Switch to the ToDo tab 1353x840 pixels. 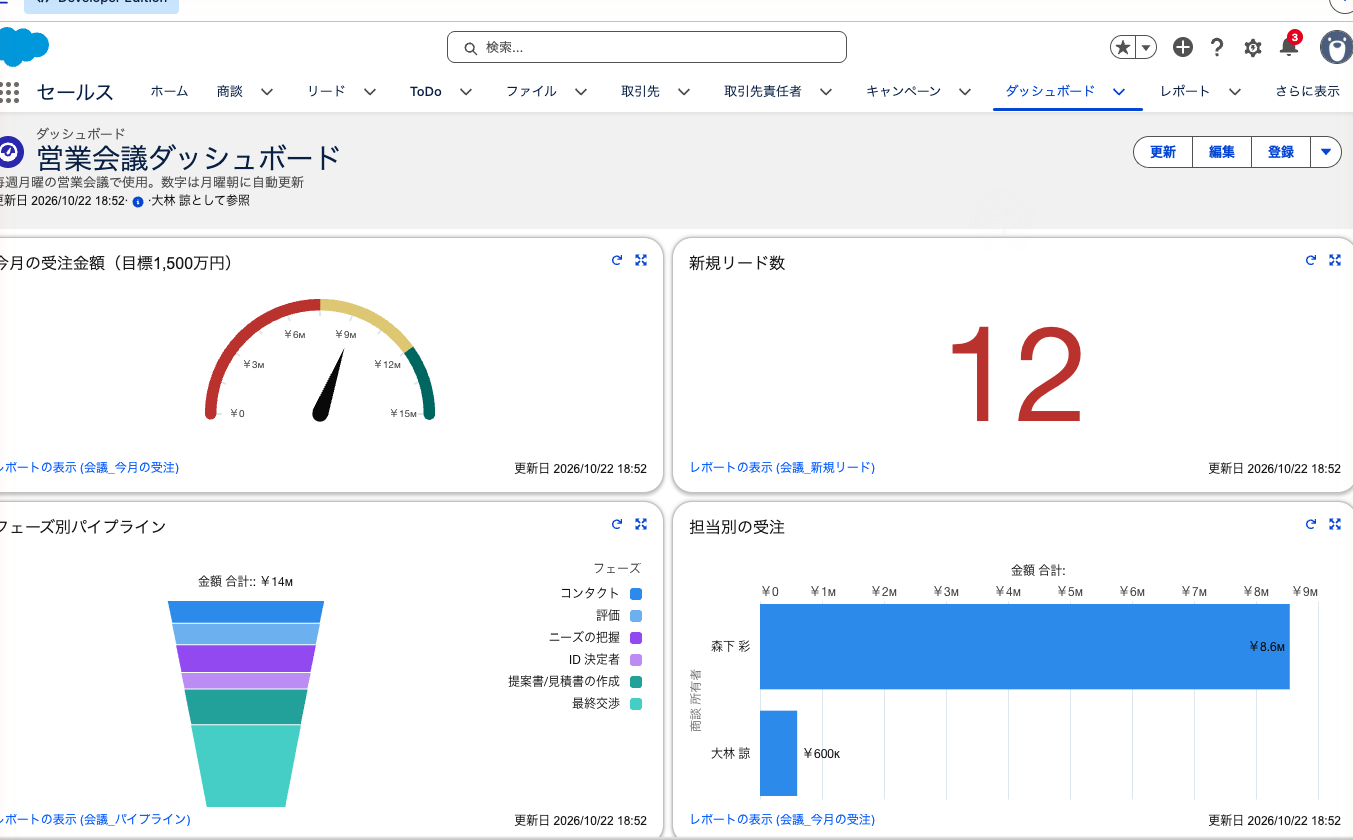click(x=425, y=92)
